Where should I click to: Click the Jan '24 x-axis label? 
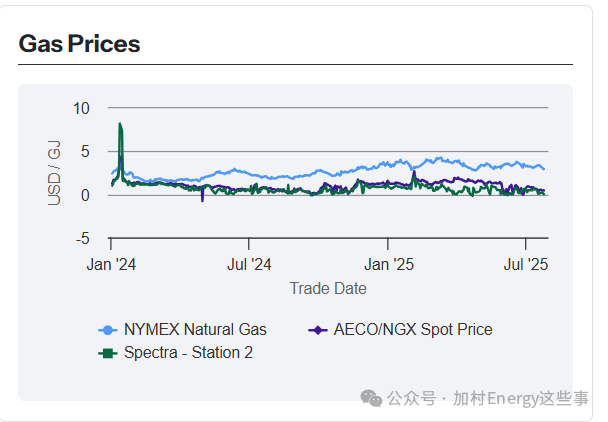tap(110, 265)
